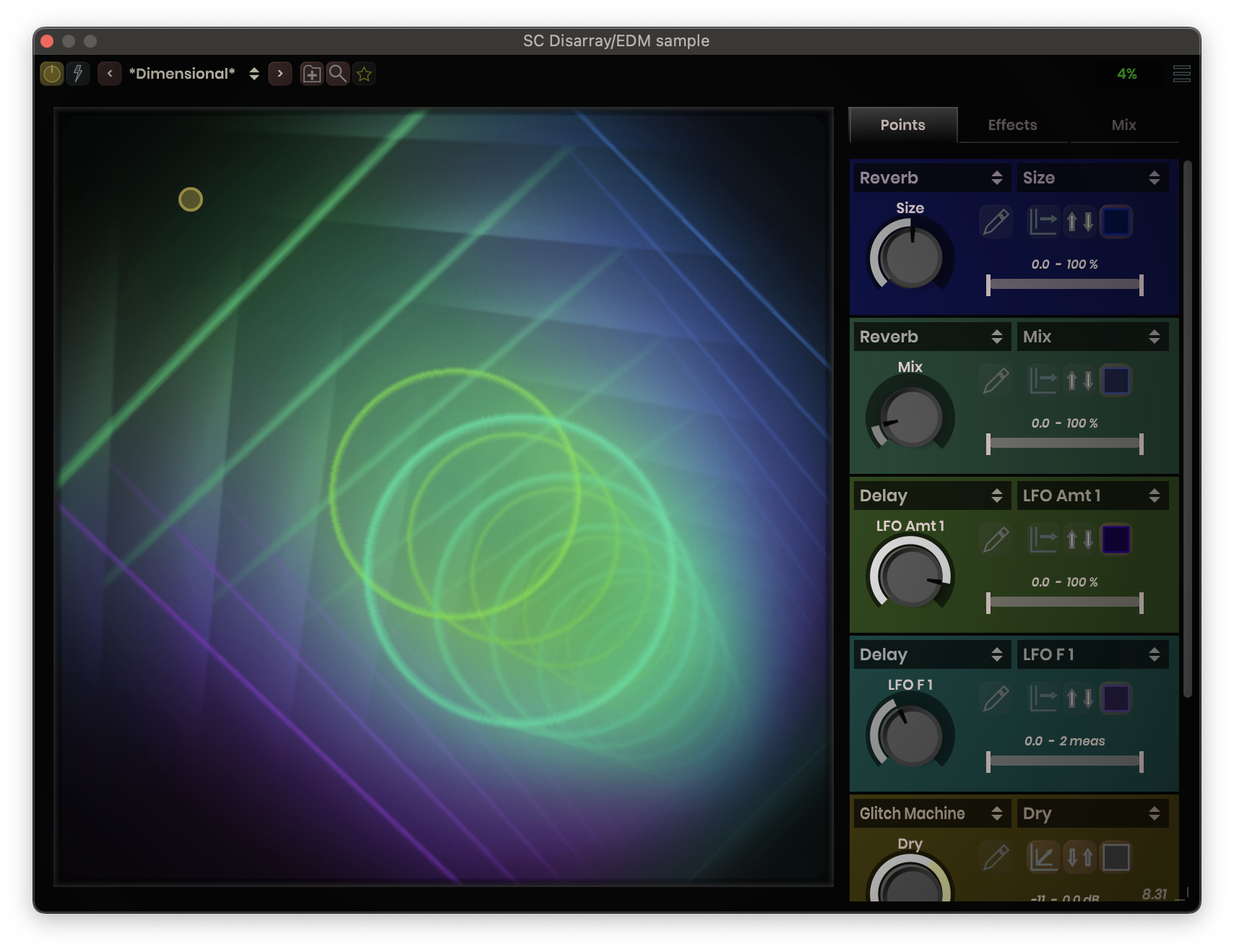1234x952 pixels.
Task: Open the Dimensional preset dropdown
Action: (x=194, y=74)
